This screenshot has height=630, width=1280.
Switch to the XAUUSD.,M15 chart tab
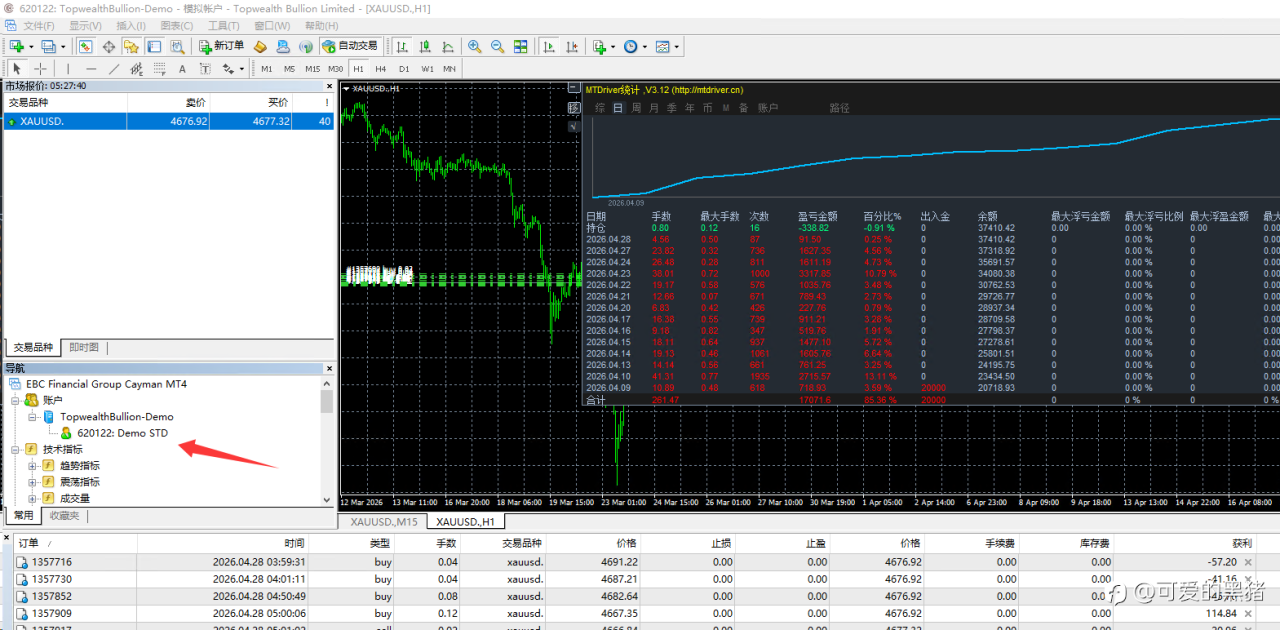pyautogui.click(x=384, y=521)
